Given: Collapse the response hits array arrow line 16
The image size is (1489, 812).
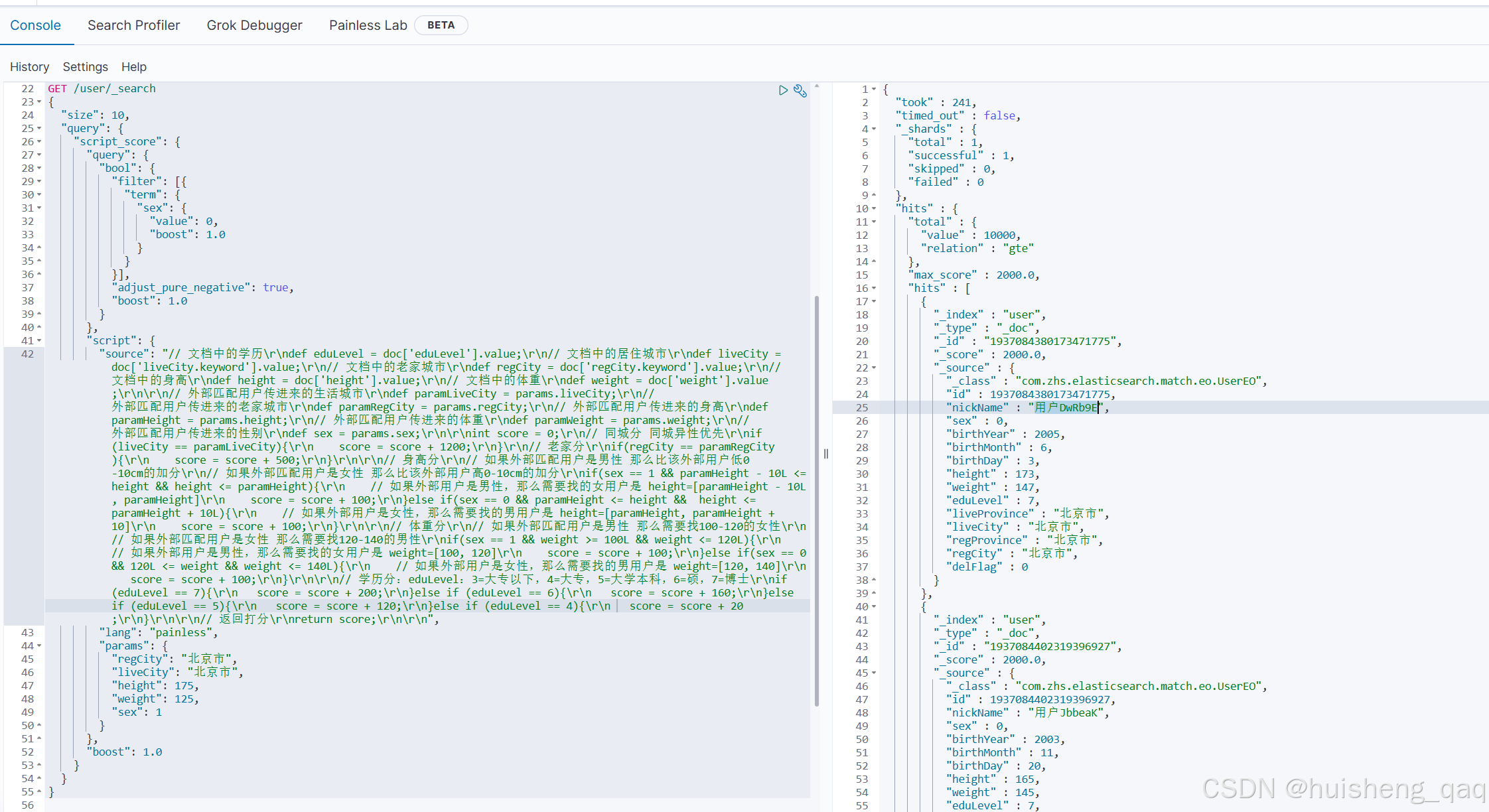Looking at the screenshot, I should pos(874,289).
